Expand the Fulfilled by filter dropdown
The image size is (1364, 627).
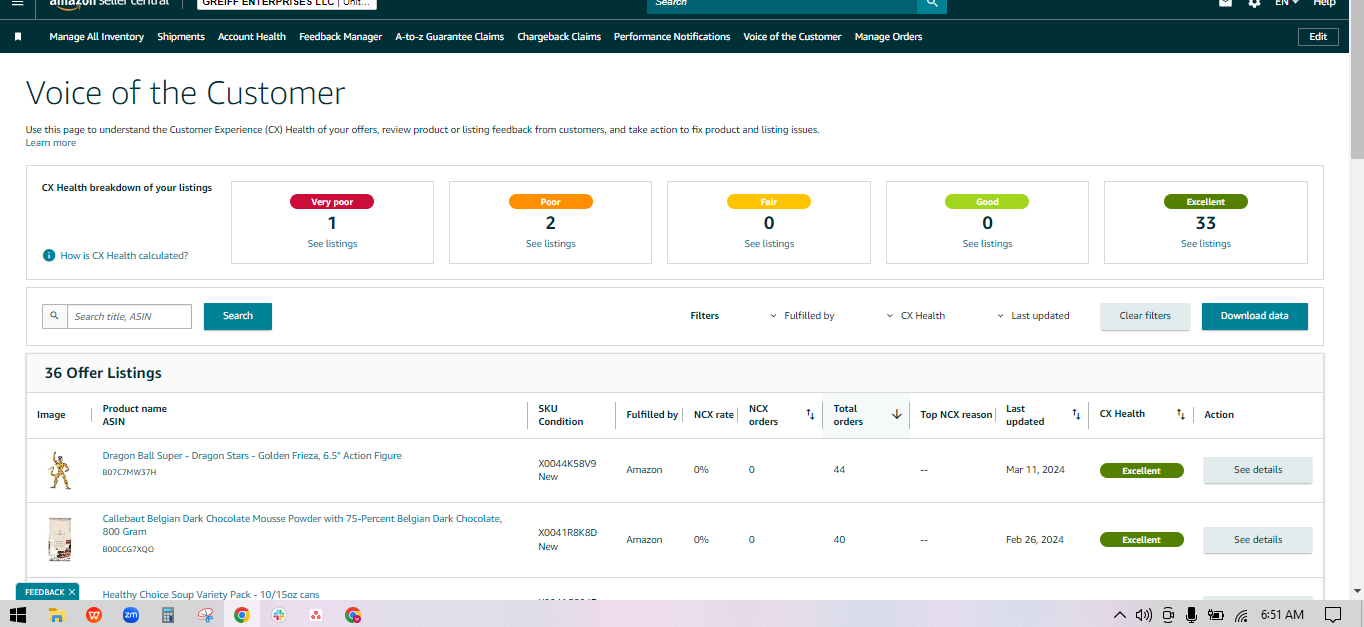[x=802, y=316]
